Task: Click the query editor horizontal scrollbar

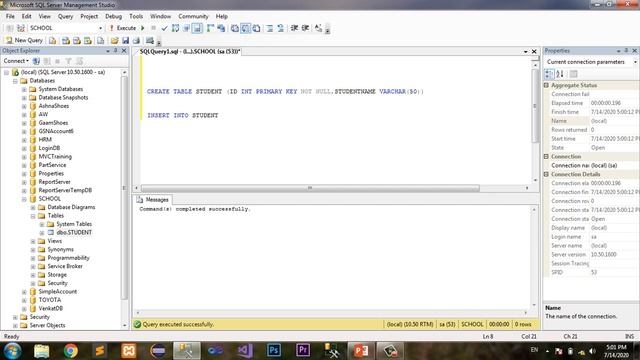Action: click(x=310, y=188)
